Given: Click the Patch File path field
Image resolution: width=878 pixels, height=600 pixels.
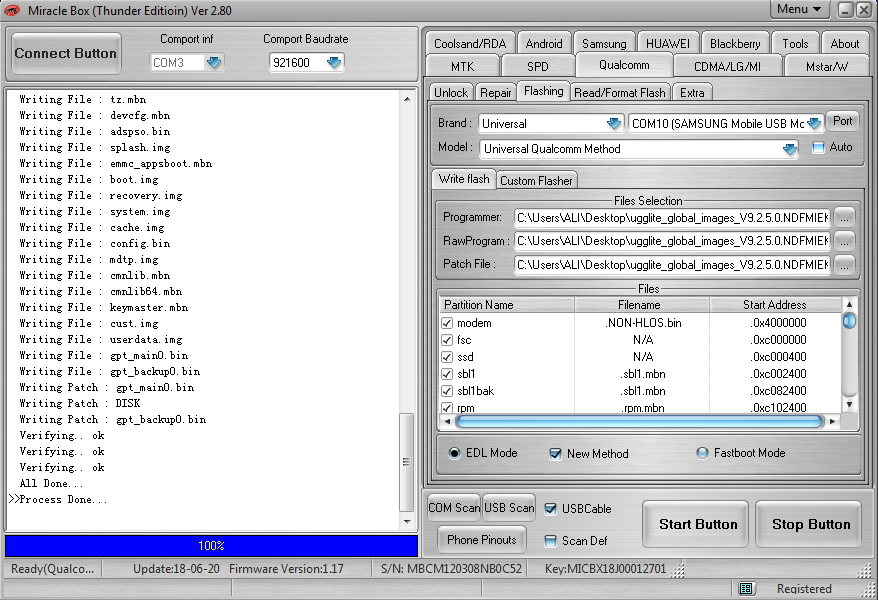Looking at the screenshot, I should point(673,265).
